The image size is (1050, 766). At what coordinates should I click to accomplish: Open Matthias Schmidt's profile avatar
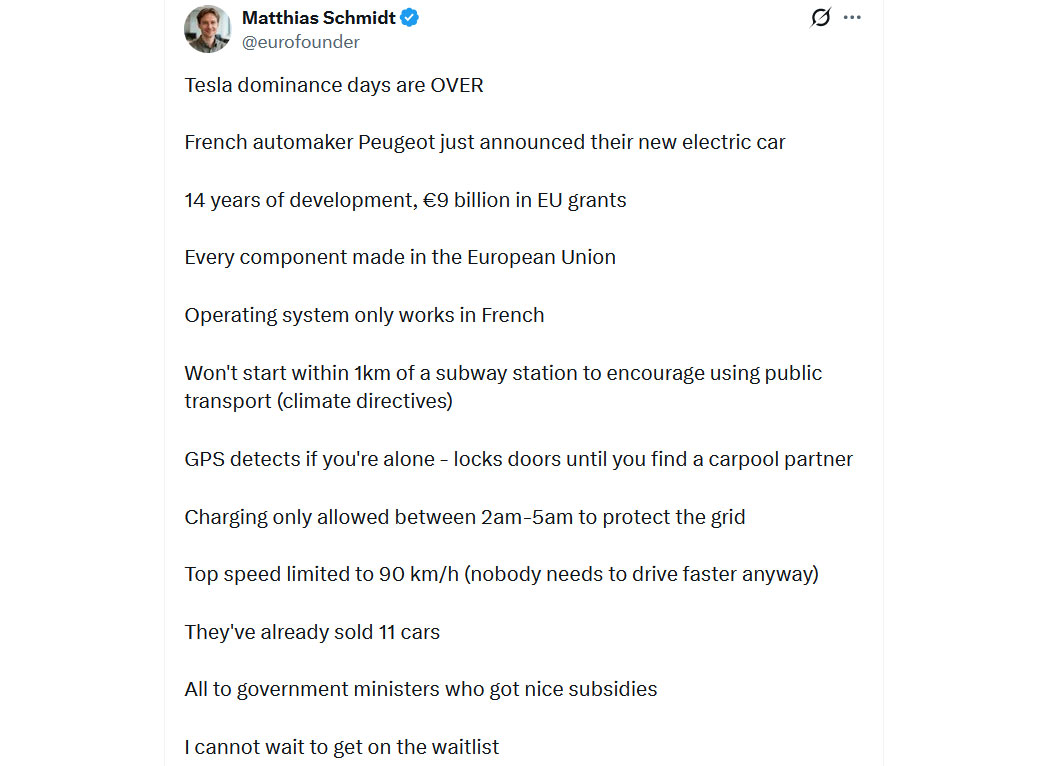208,28
